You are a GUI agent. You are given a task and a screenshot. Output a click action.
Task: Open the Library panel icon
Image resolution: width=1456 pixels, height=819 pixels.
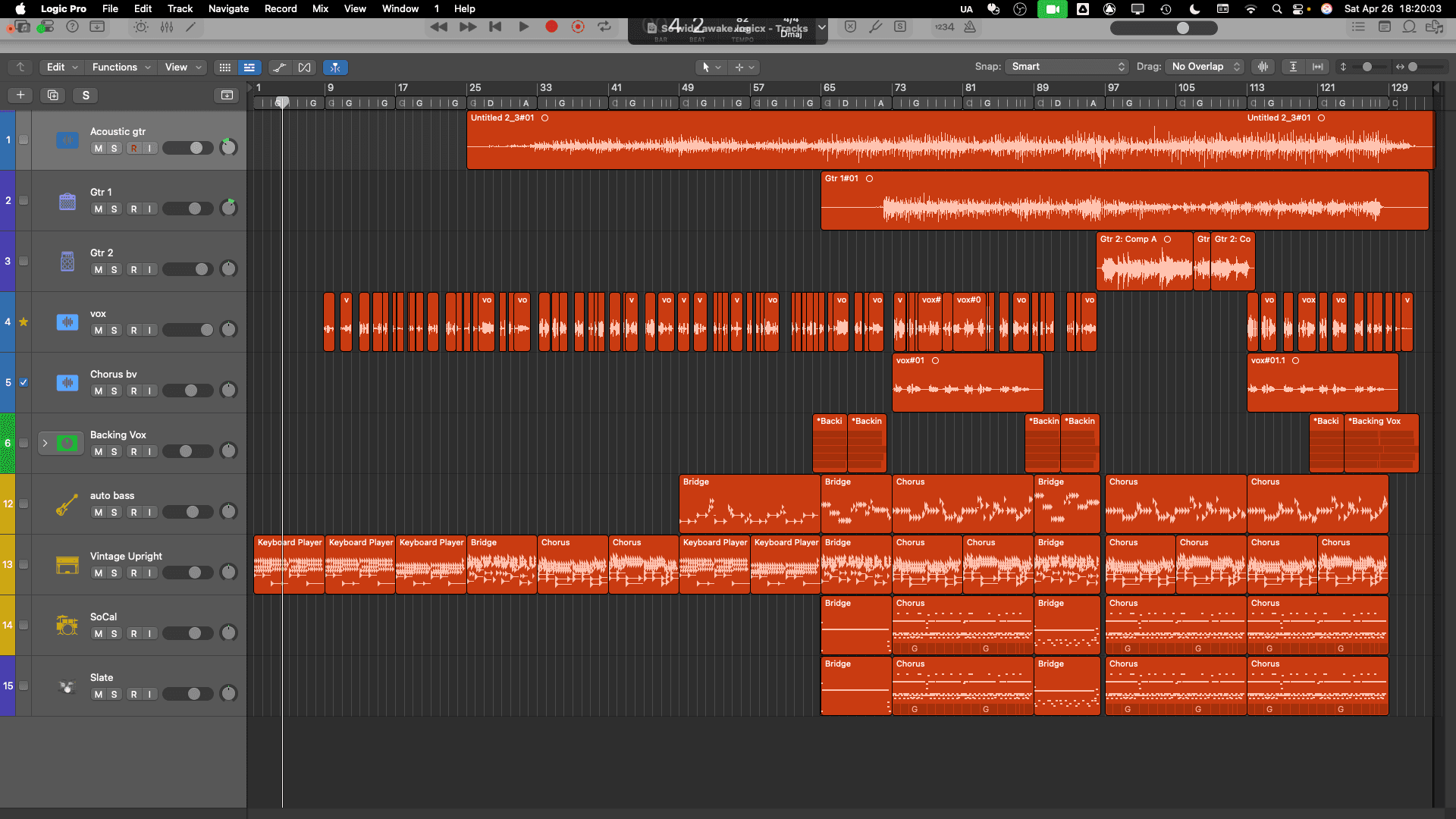(23, 27)
